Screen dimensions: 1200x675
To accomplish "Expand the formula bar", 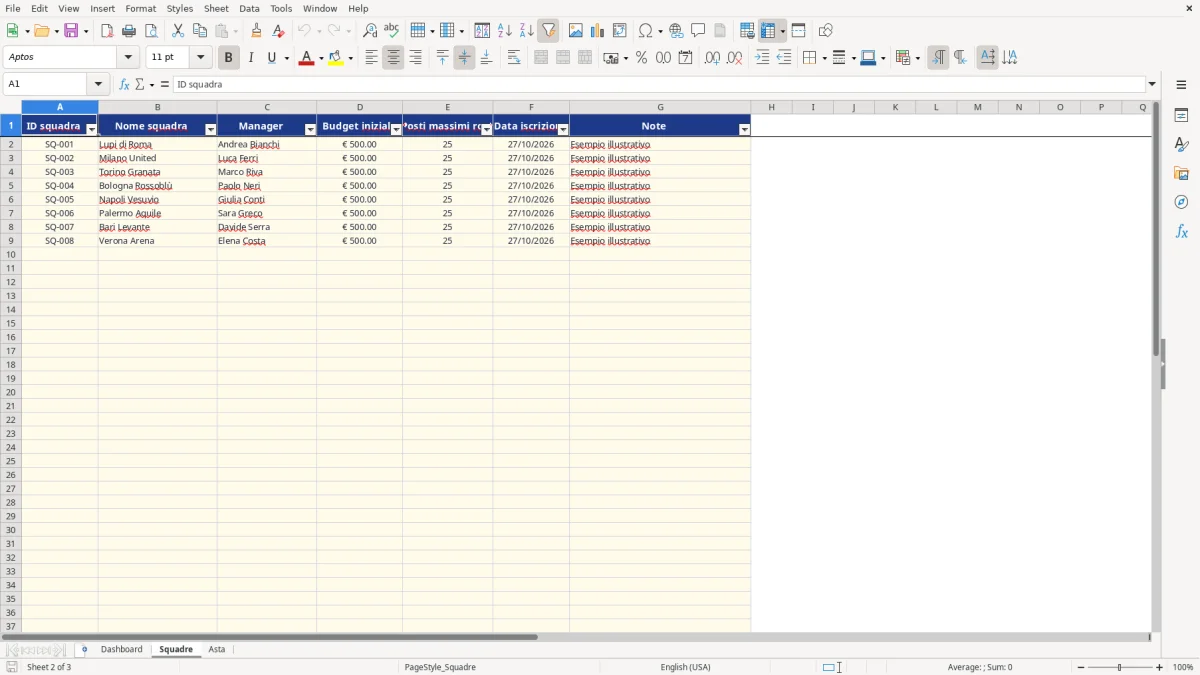I will (1153, 85).
